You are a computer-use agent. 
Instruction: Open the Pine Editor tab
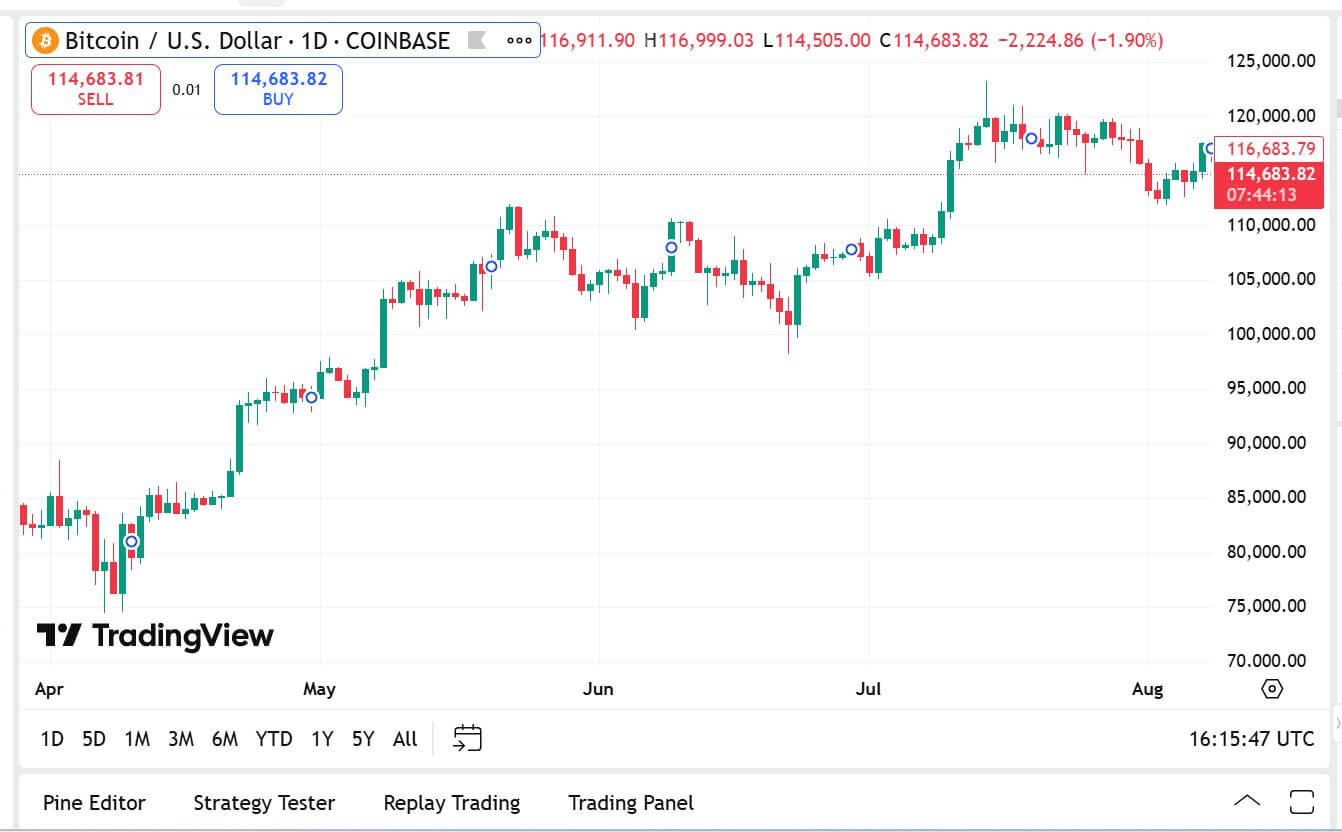(94, 802)
